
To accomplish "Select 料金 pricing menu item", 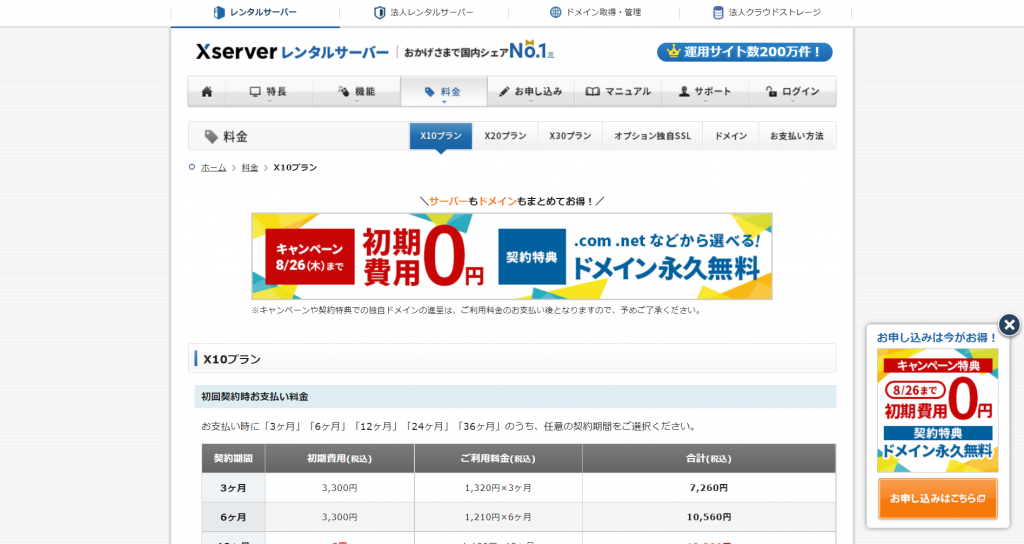I will tap(444, 91).
